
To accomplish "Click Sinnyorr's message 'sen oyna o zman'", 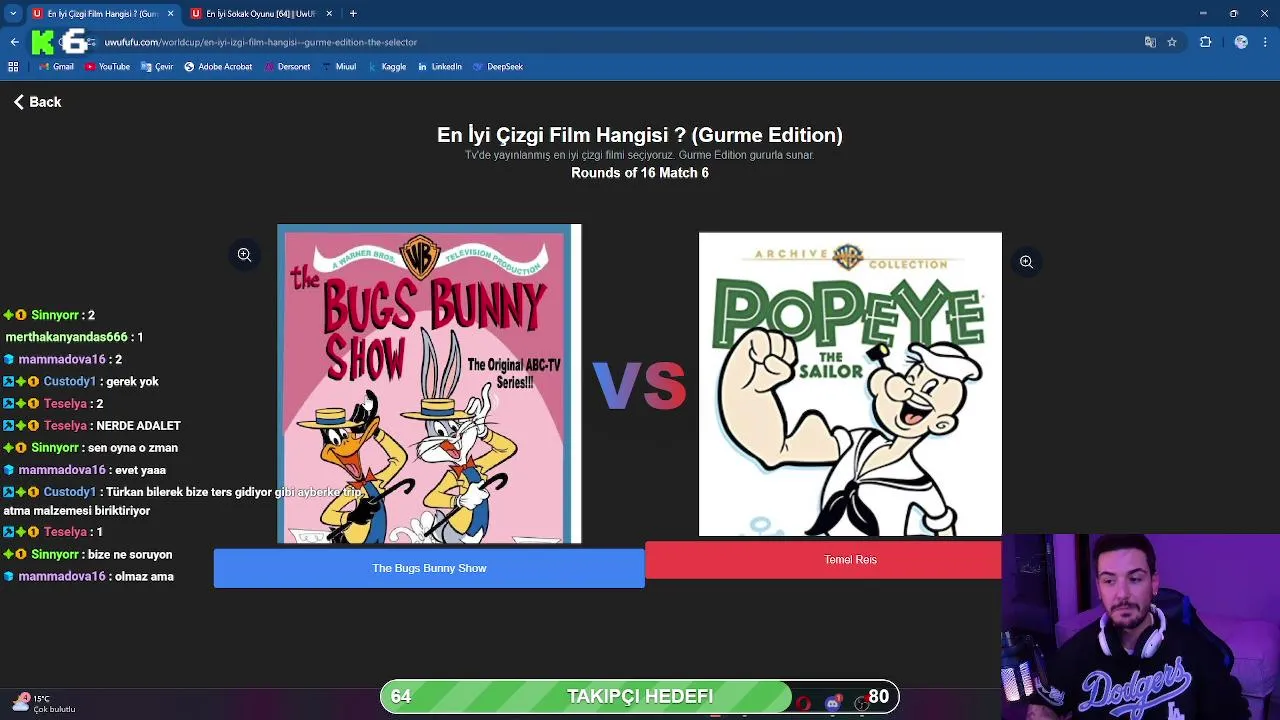I will [133, 448].
